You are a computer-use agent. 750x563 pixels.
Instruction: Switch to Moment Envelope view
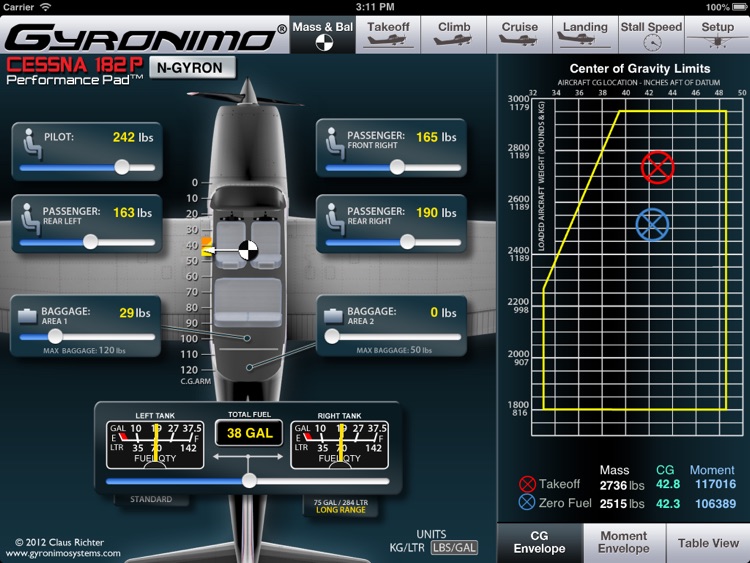coord(624,543)
